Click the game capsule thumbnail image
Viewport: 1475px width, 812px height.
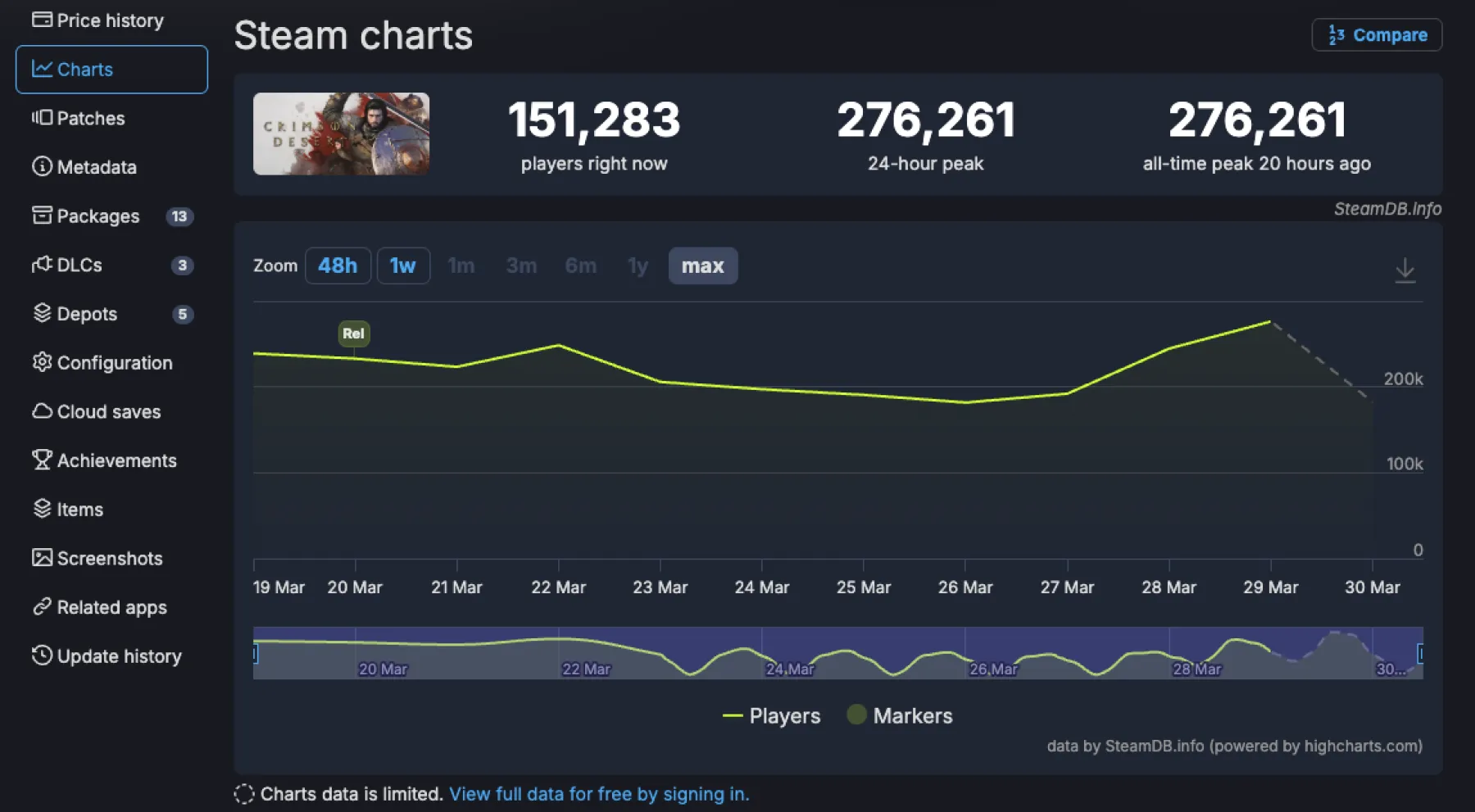point(341,134)
